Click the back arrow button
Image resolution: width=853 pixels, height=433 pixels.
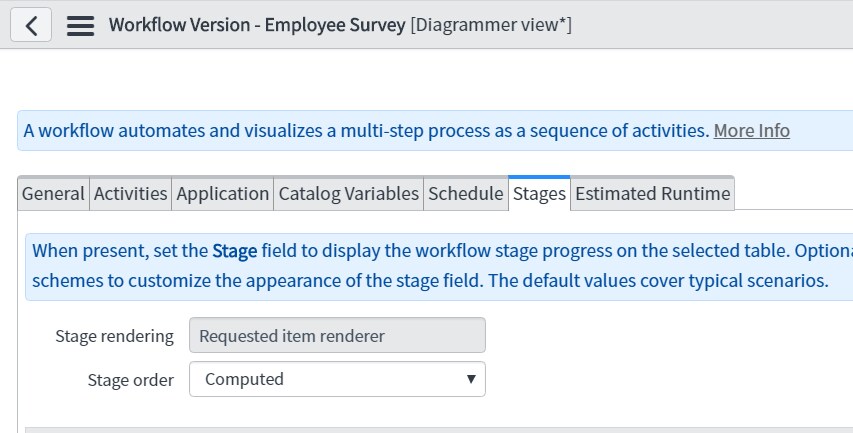click(31, 25)
